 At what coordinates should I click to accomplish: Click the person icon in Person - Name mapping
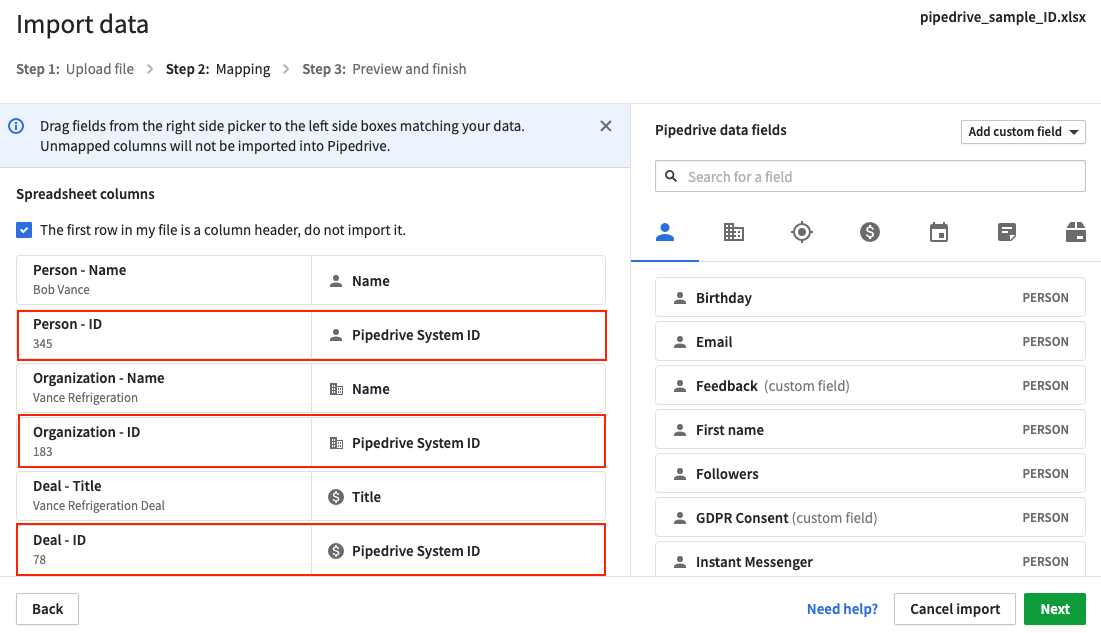tap(336, 281)
